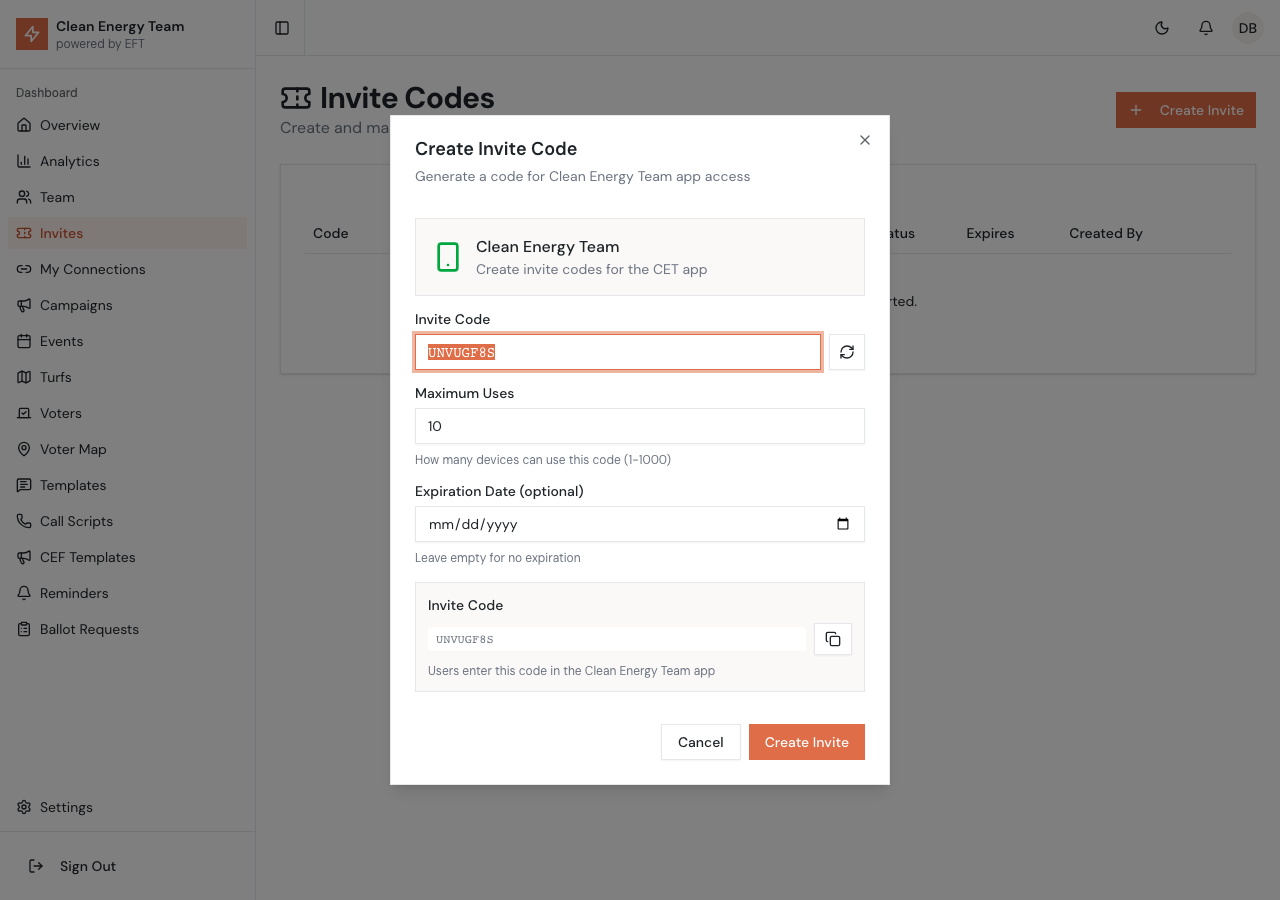1280x900 pixels.
Task: Click the Reminders bell icon in the sidebar
Action: 22,592
